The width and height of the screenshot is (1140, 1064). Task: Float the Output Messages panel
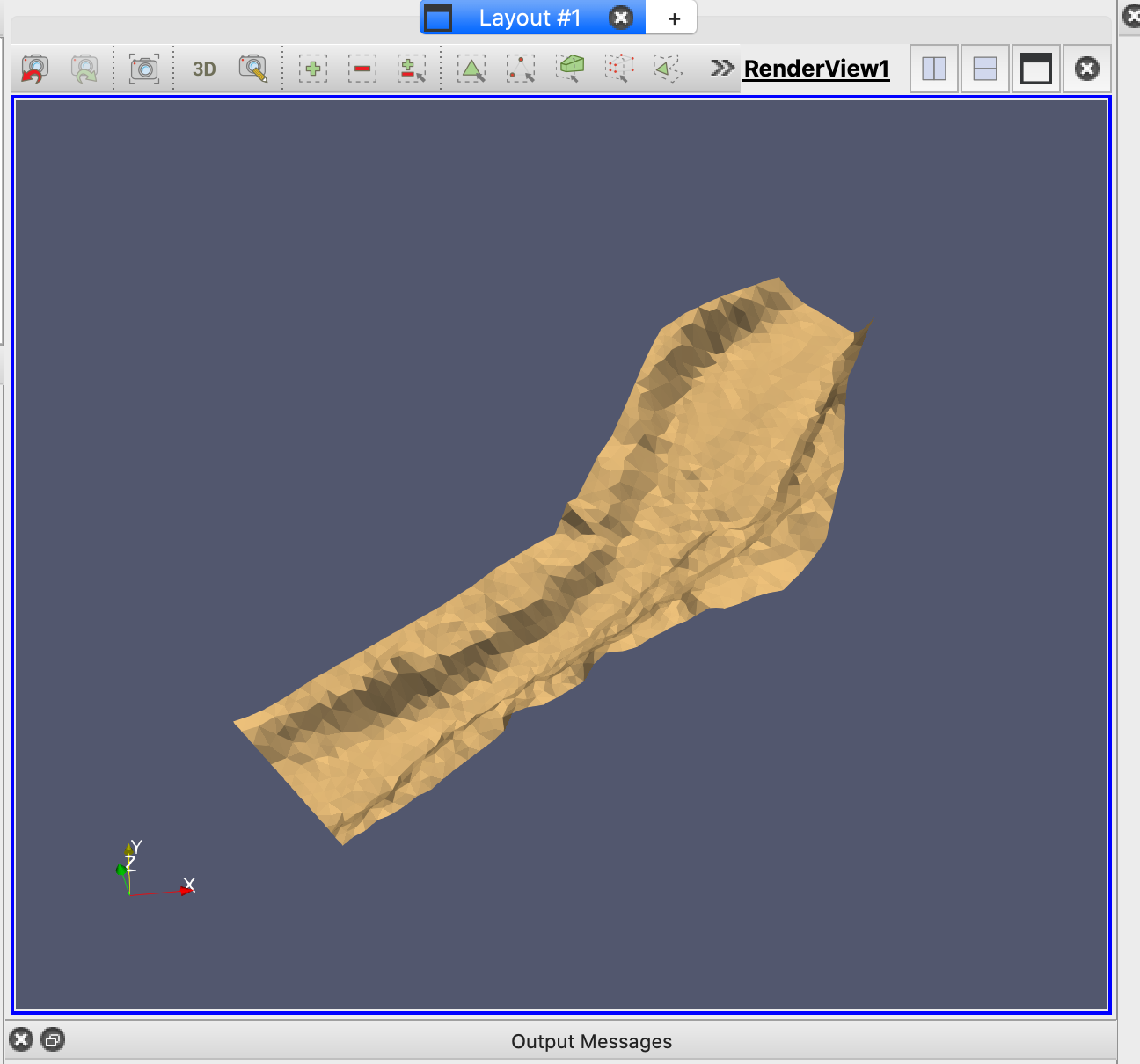[53, 1040]
